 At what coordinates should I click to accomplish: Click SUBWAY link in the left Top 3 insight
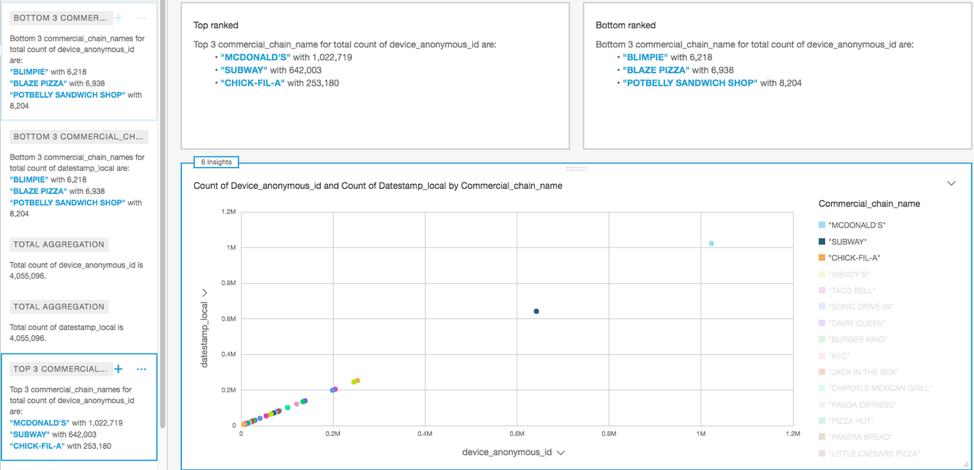point(29,434)
